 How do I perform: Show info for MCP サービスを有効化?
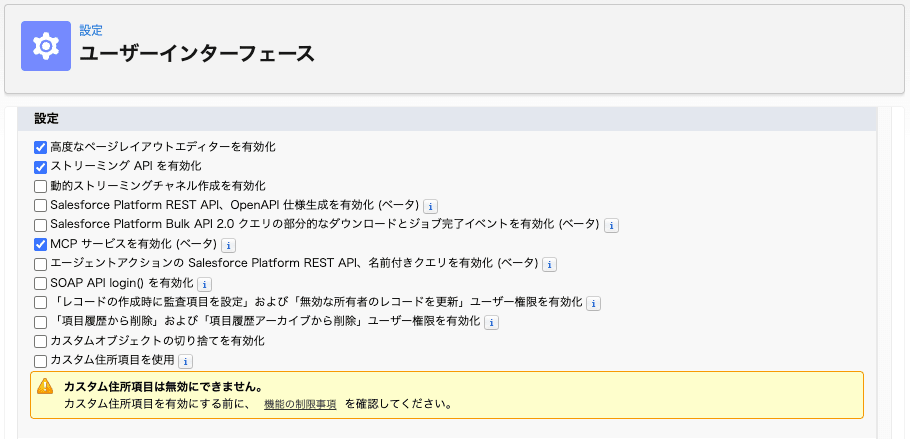[229, 245]
